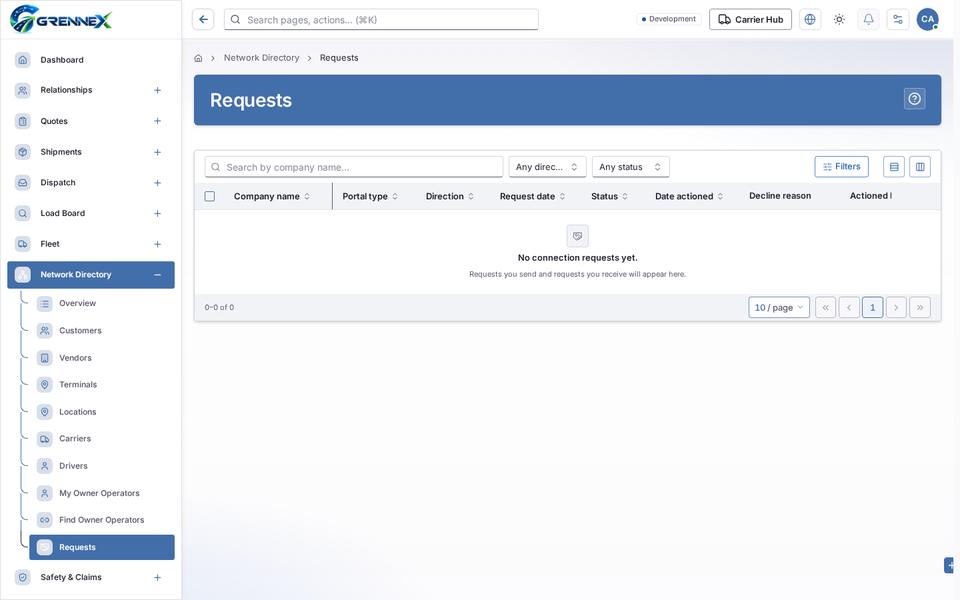Image resolution: width=960 pixels, height=600 pixels.
Task: Open the Any status dropdown
Action: [631, 167]
